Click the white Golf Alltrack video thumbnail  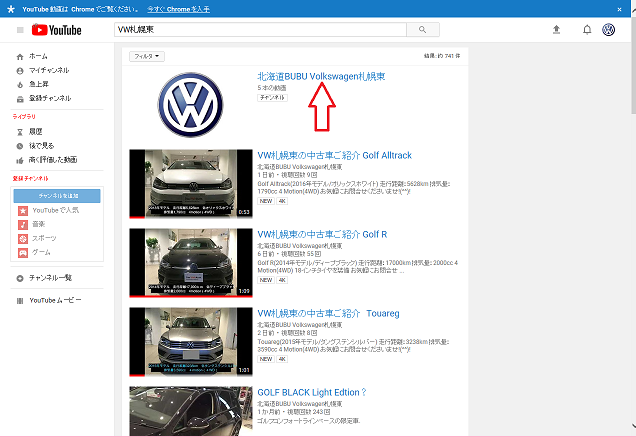pos(191,184)
